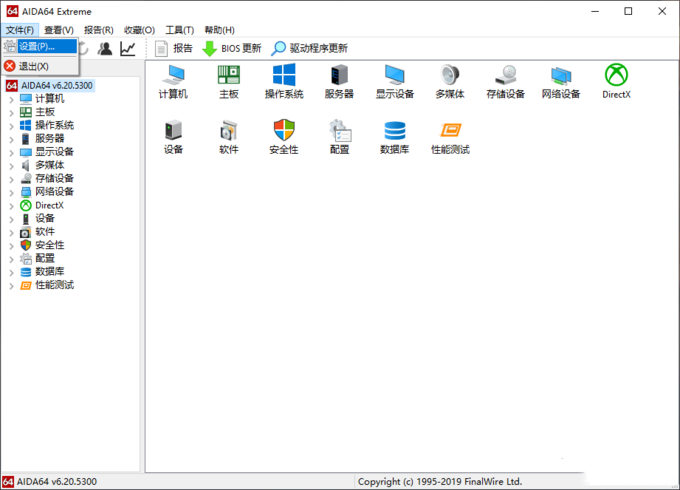Open the 帮助(H) menu
This screenshot has width=680, height=490.
pos(219,30)
